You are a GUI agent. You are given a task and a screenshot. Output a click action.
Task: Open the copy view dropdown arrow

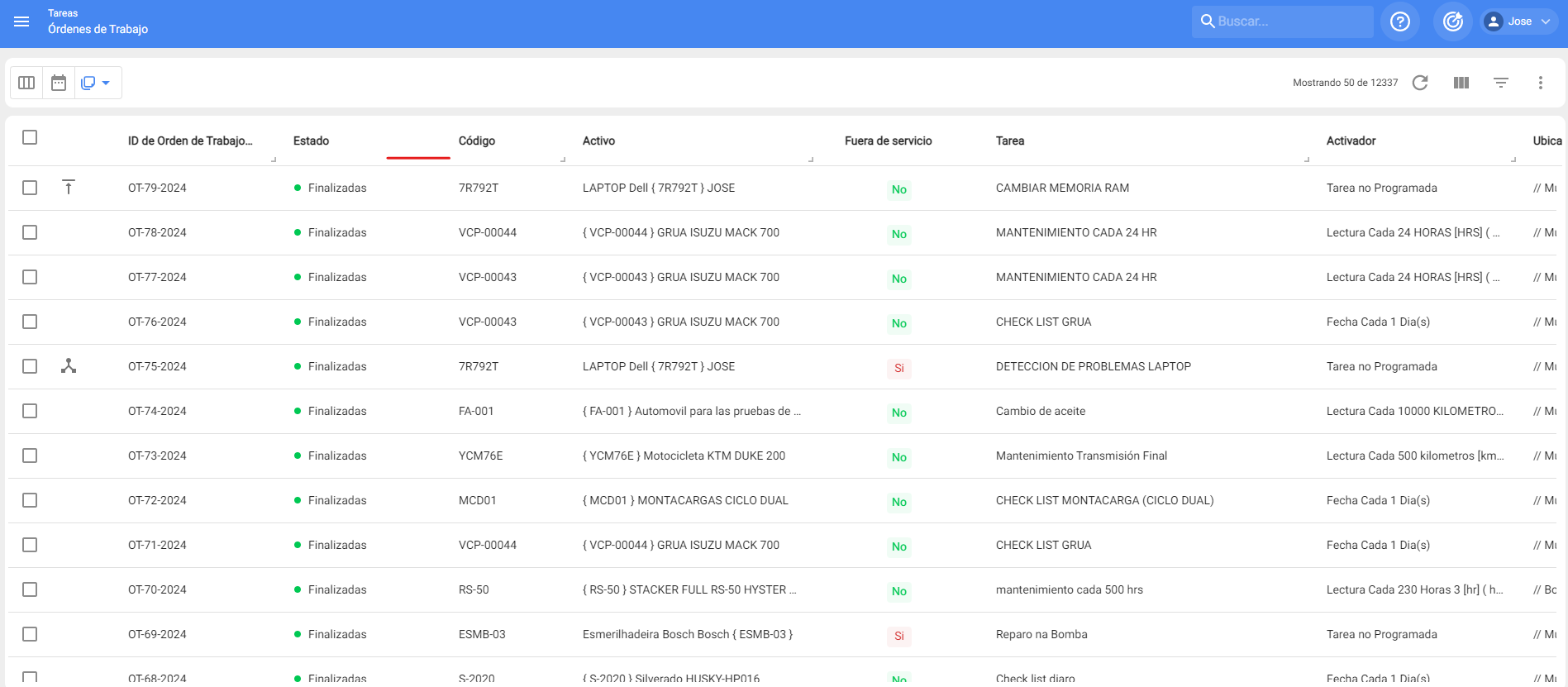106,83
